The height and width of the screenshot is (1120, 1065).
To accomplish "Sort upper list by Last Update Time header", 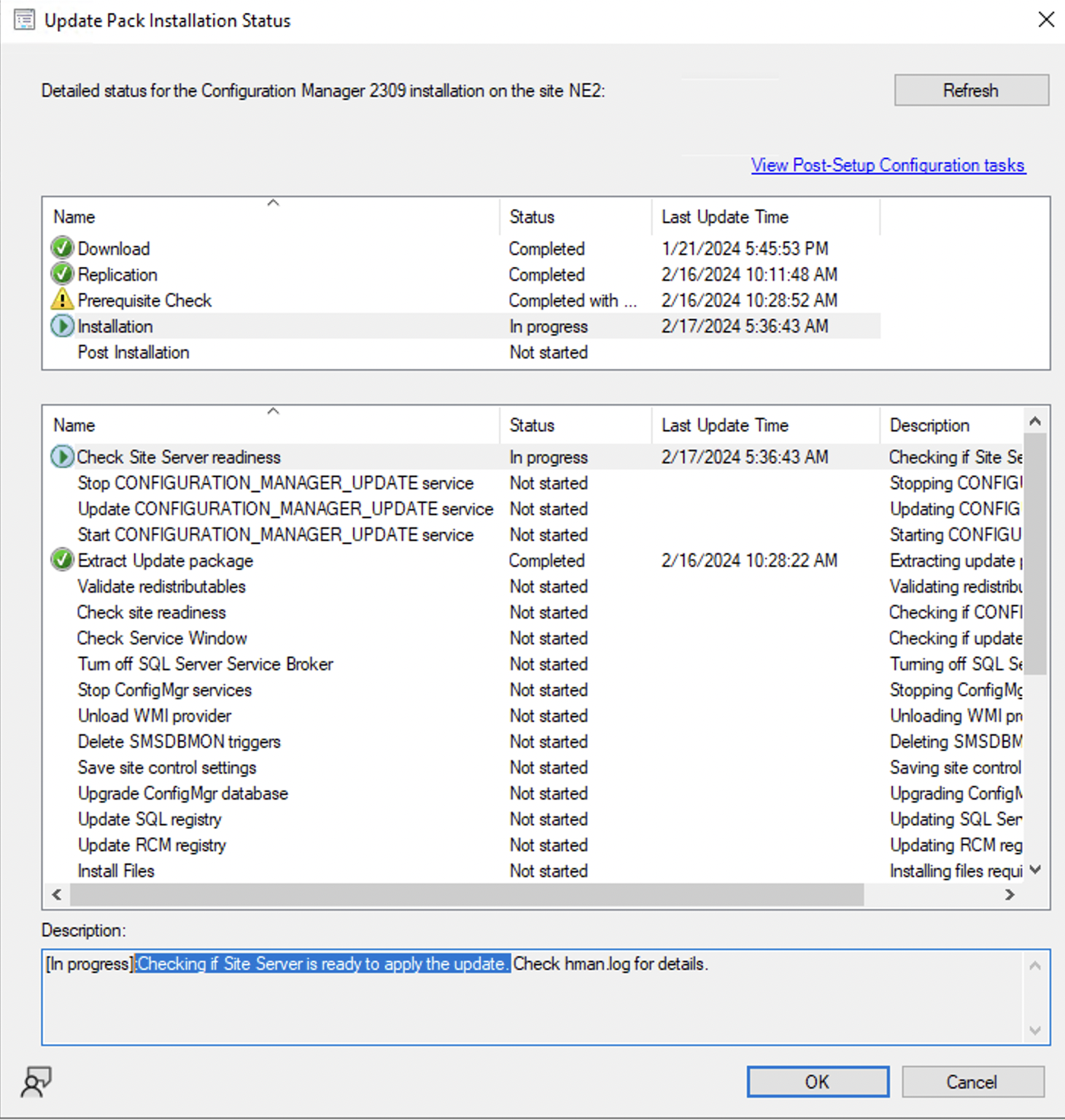I will click(x=766, y=217).
